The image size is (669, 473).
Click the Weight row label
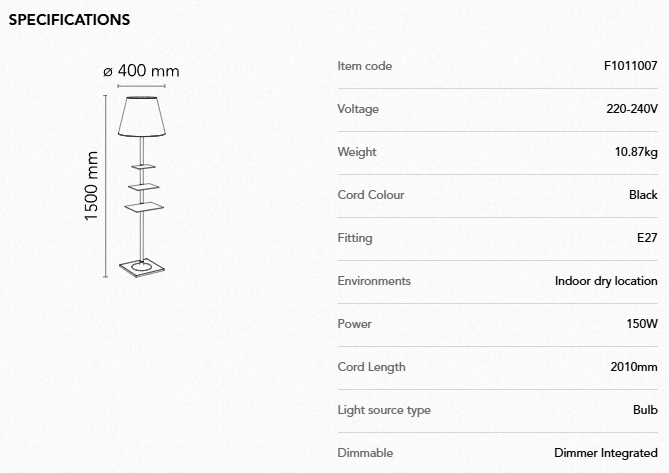pyautogui.click(x=357, y=152)
